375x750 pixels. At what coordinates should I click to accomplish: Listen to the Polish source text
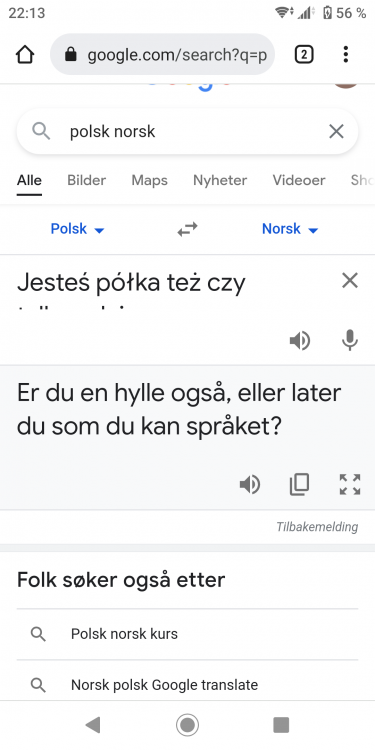click(300, 341)
